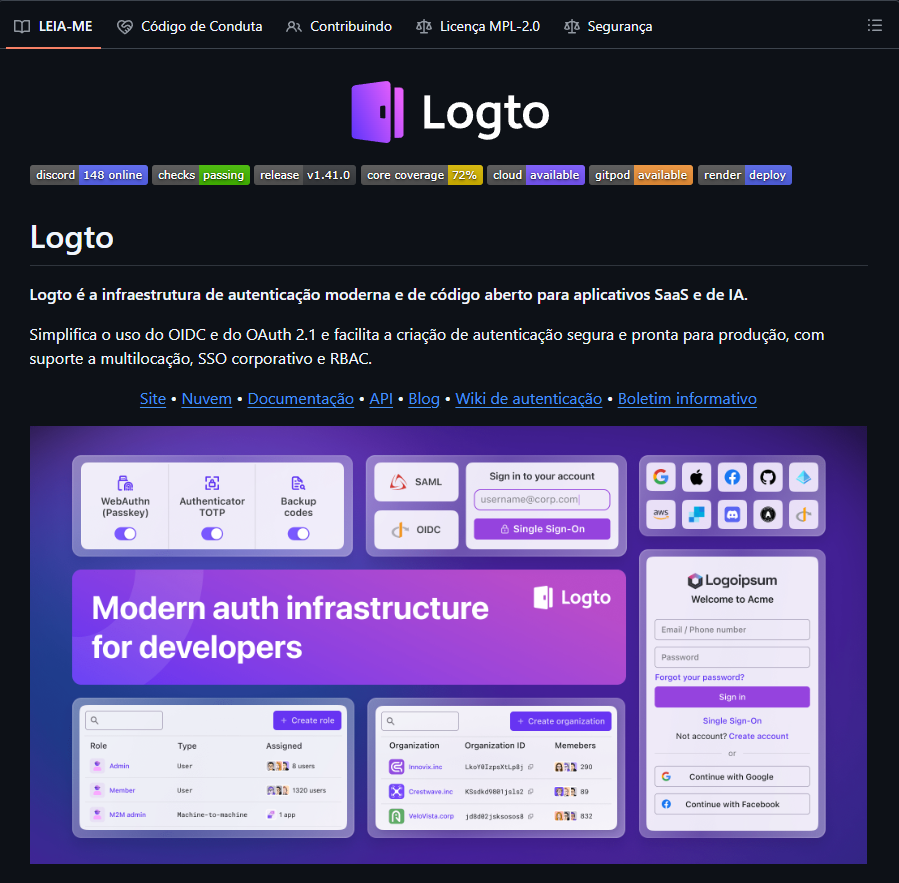Click Forgot your password? link
The height and width of the screenshot is (883, 899).
699,677
